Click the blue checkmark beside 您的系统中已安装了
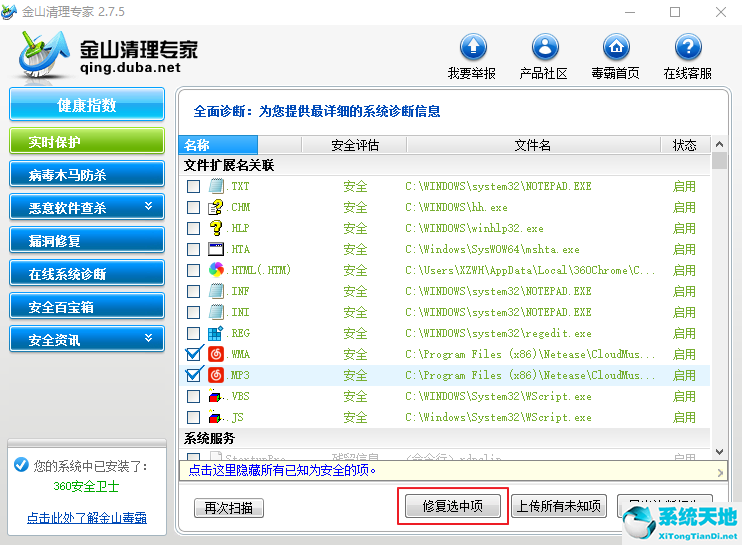The image size is (742, 545). pos(21,465)
